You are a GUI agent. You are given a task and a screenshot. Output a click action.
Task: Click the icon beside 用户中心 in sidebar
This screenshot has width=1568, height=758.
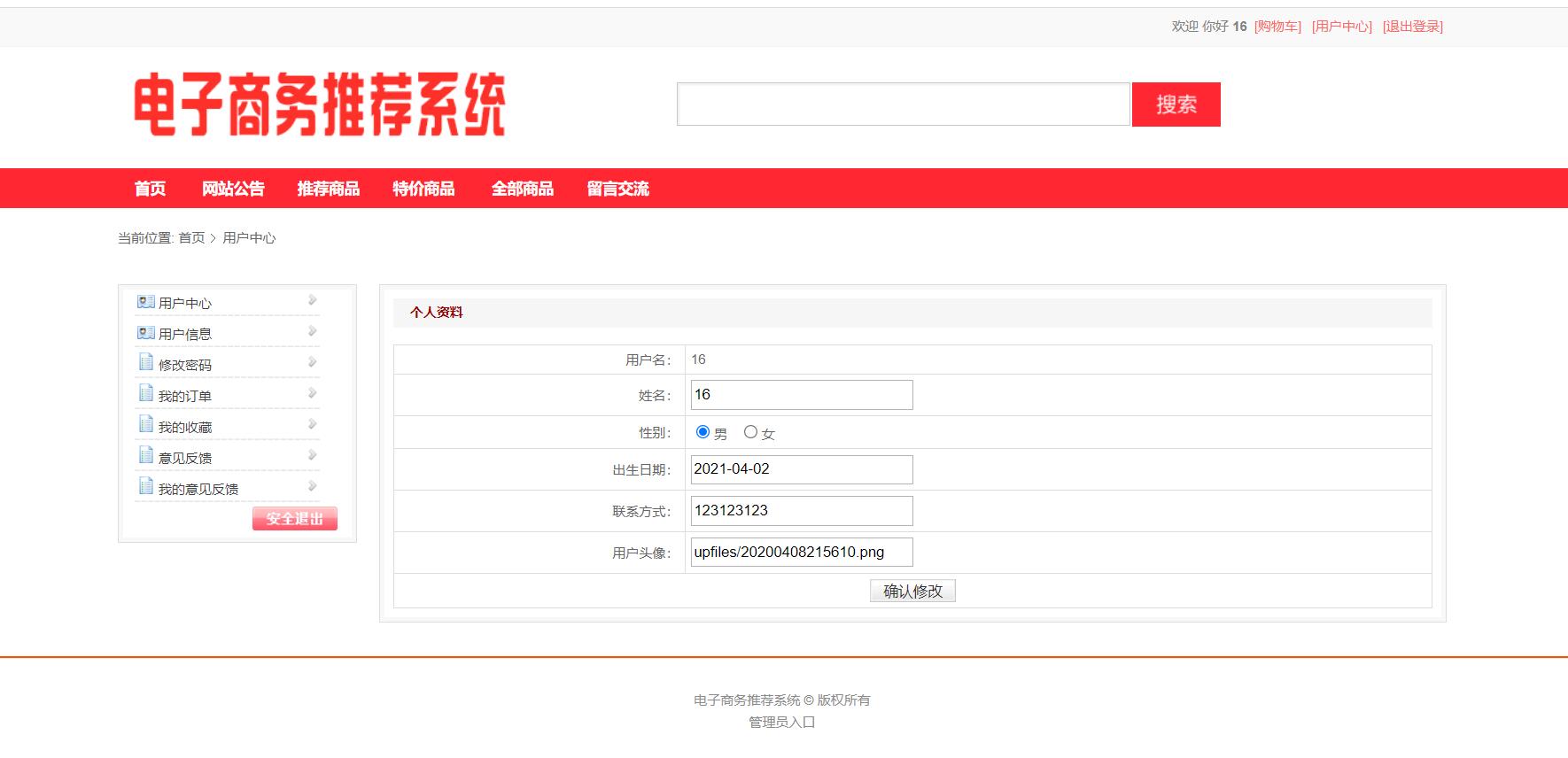pos(146,302)
